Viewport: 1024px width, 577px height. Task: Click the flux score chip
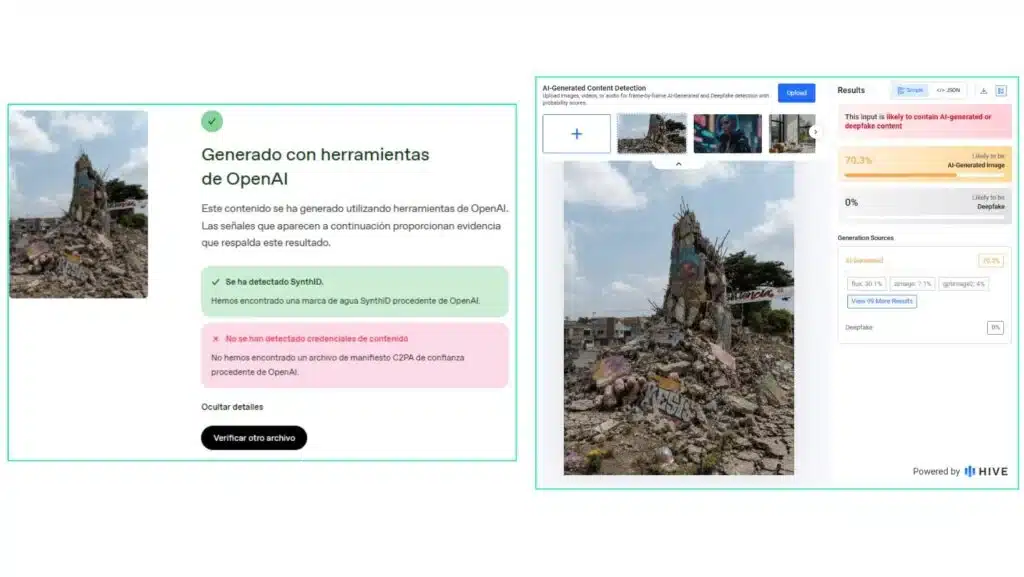(867, 284)
